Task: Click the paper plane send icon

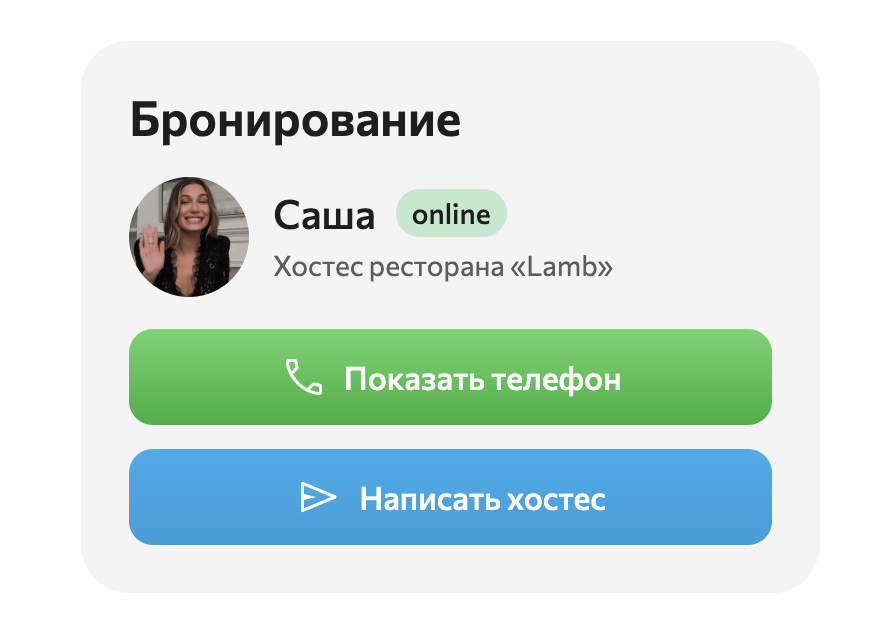Action: pos(318,497)
